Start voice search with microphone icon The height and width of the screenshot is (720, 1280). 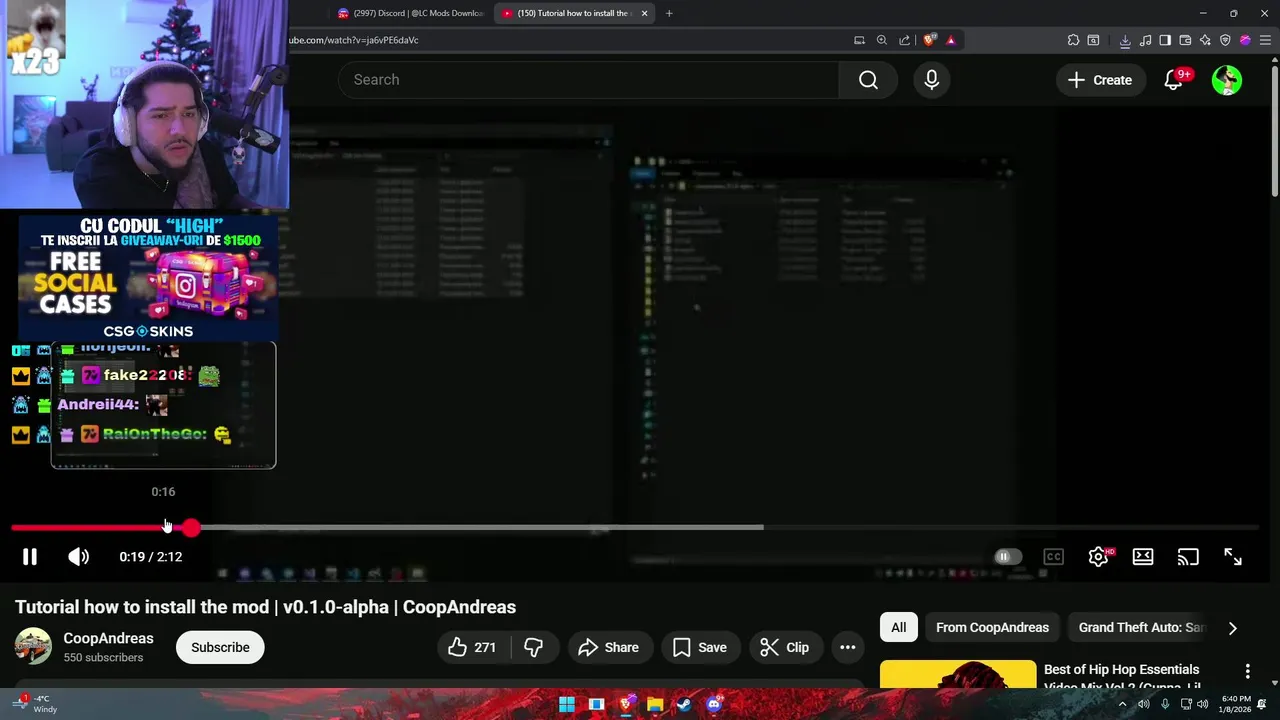[932, 80]
